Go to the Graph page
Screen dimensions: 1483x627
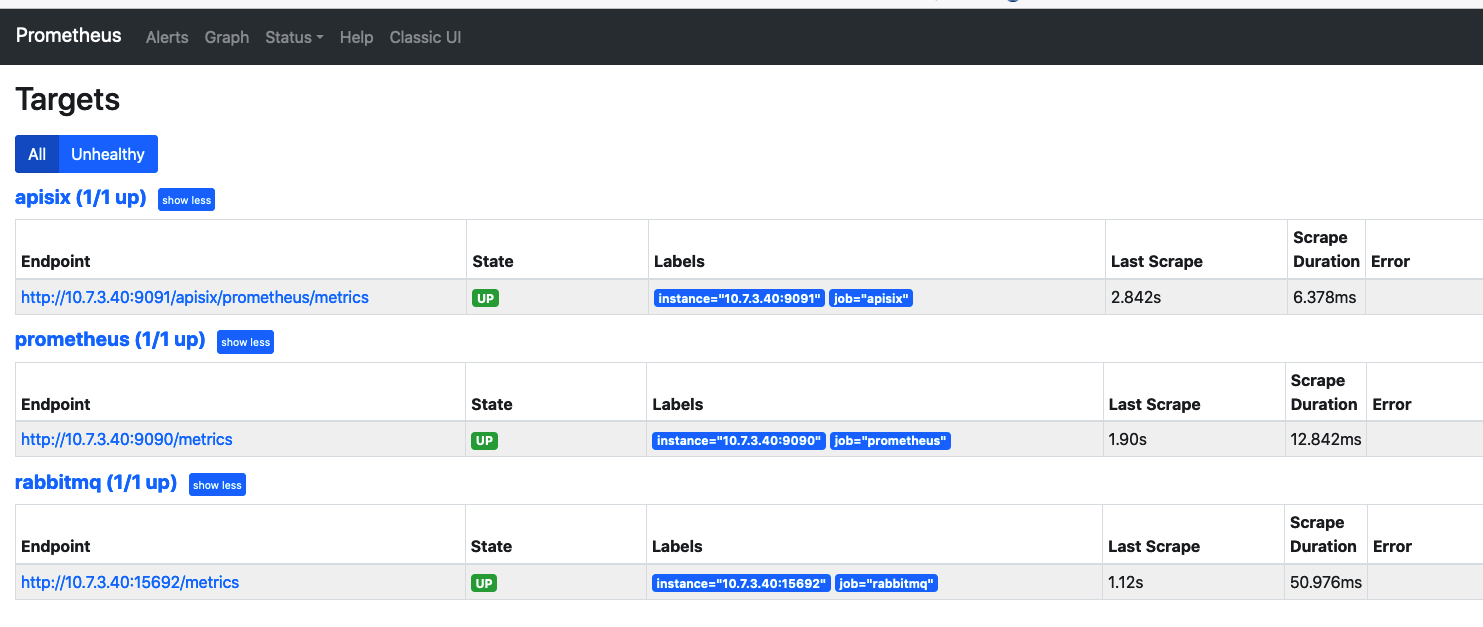tap(227, 37)
